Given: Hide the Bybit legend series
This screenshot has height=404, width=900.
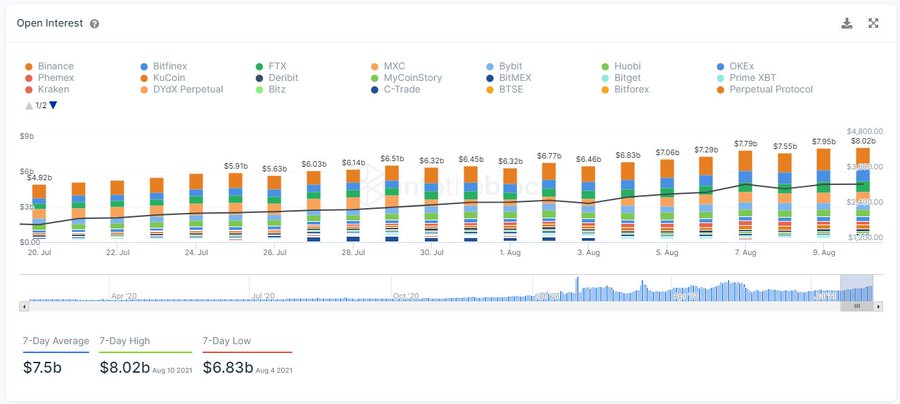Looking at the screenshot, I should pyautogui.click(x=503, y=67).
